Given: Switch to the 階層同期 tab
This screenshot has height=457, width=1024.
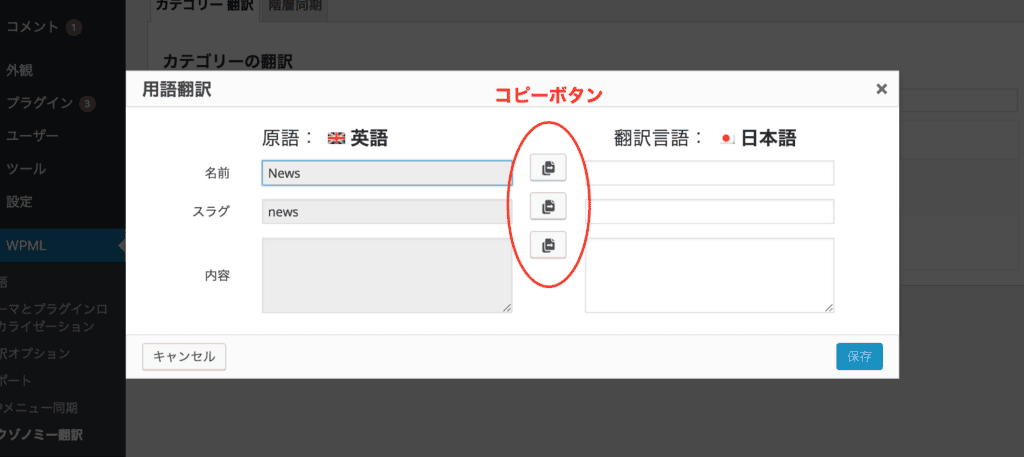Looking at the screenshot, I should point(294,8).
